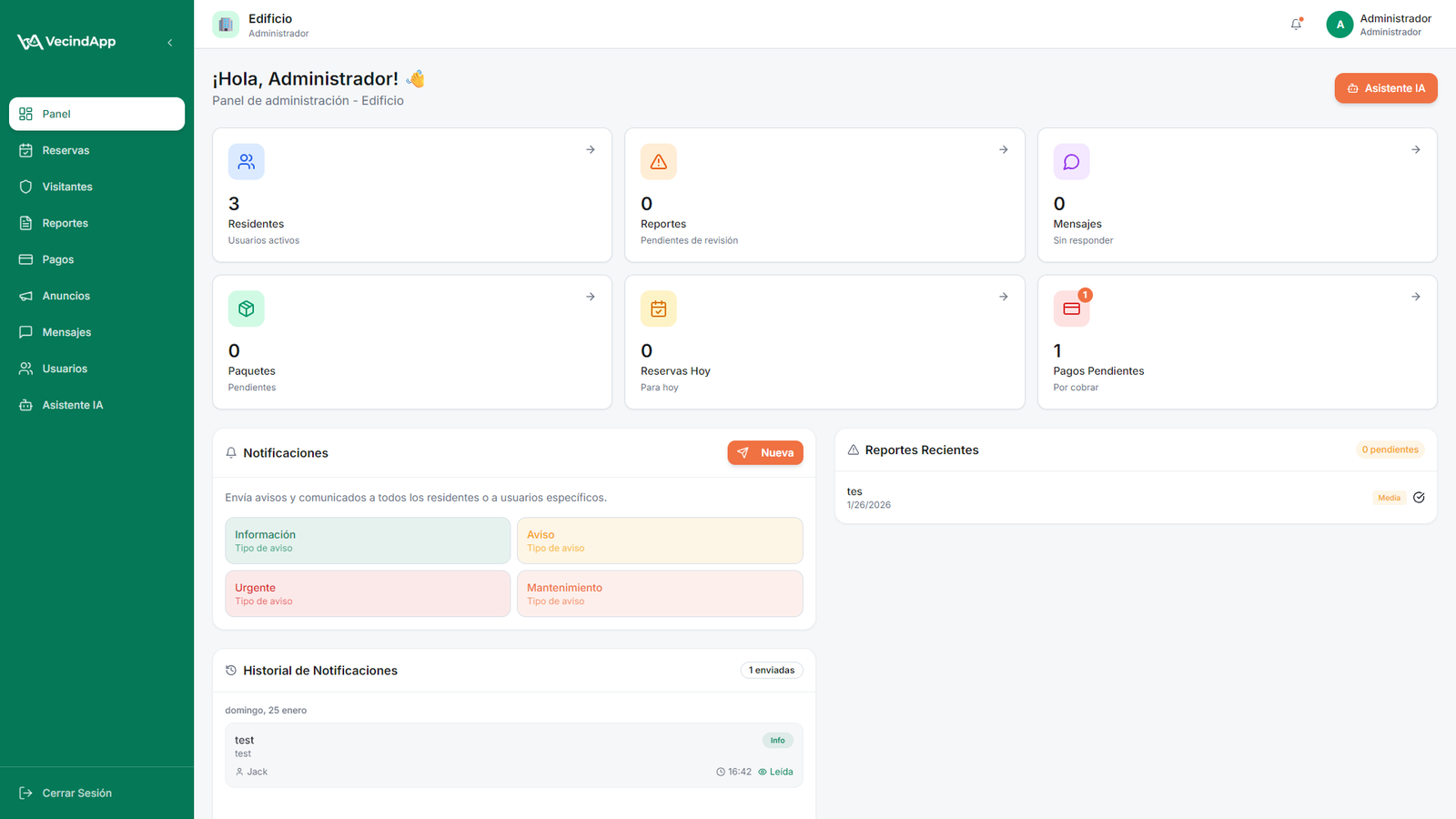This screenshot has width=1456, height=819.
Task: Select the Media priority badge
Action: pos(1389,498)
